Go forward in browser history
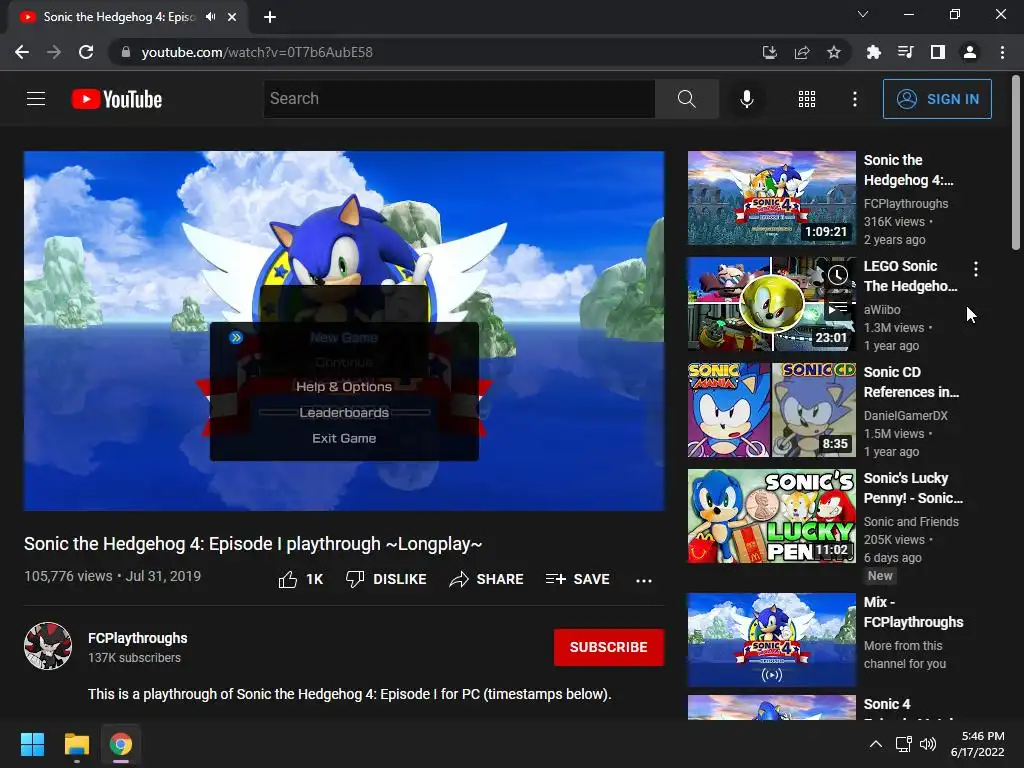 pos(54,52)
